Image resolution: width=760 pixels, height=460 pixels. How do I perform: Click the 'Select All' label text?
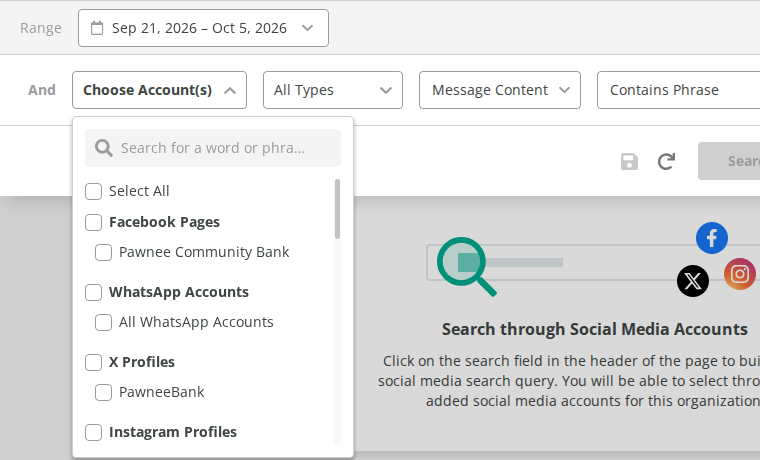coord(139,191)
